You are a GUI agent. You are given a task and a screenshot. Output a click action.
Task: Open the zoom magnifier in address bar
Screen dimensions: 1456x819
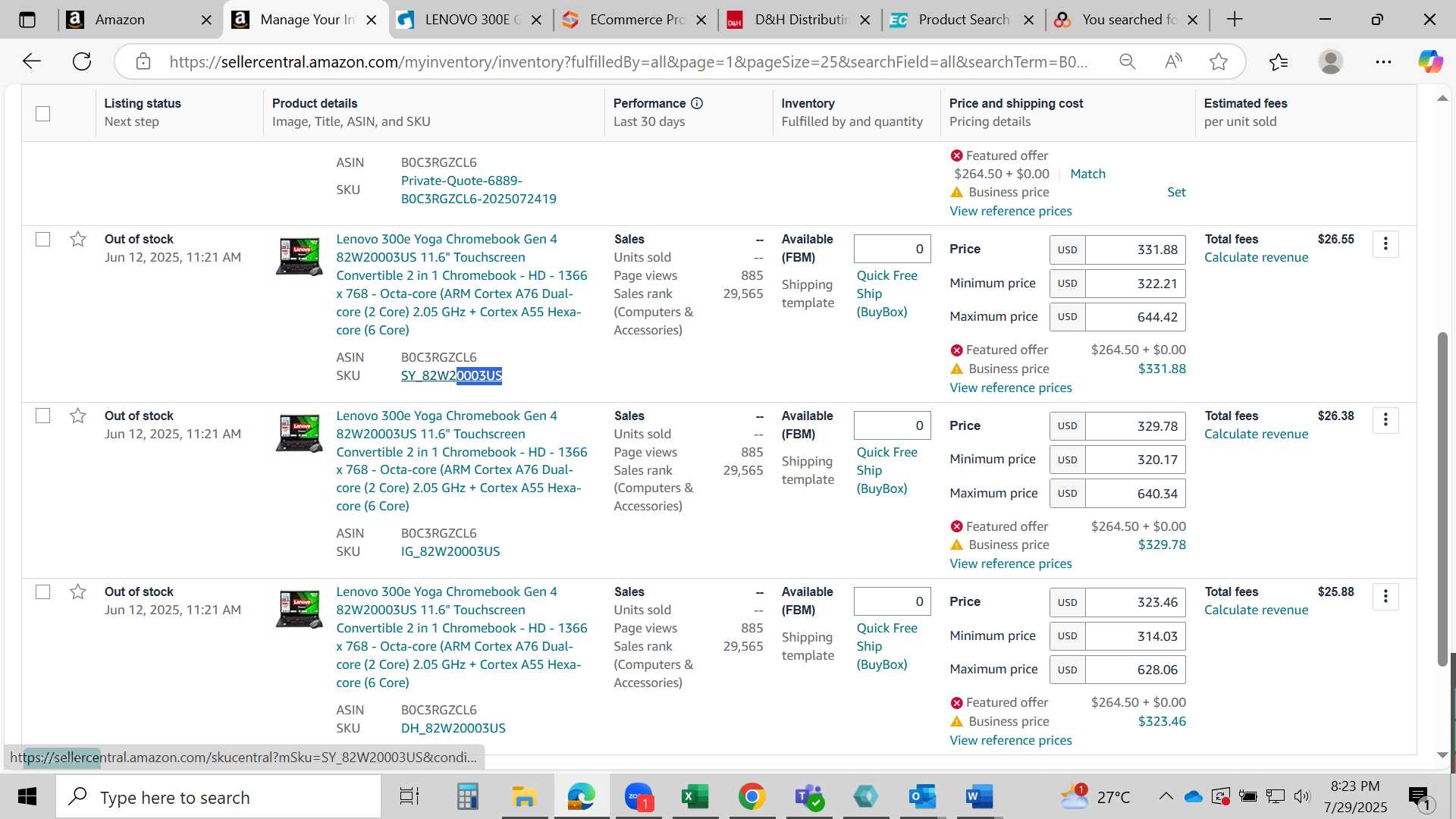coord(1128,61)
